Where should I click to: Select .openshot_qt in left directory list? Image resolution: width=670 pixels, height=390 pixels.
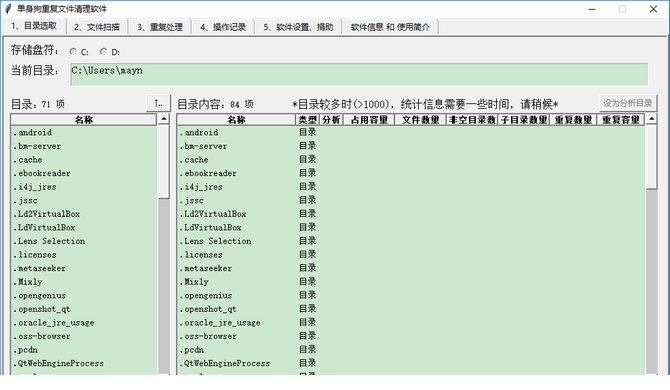[84, 309]
